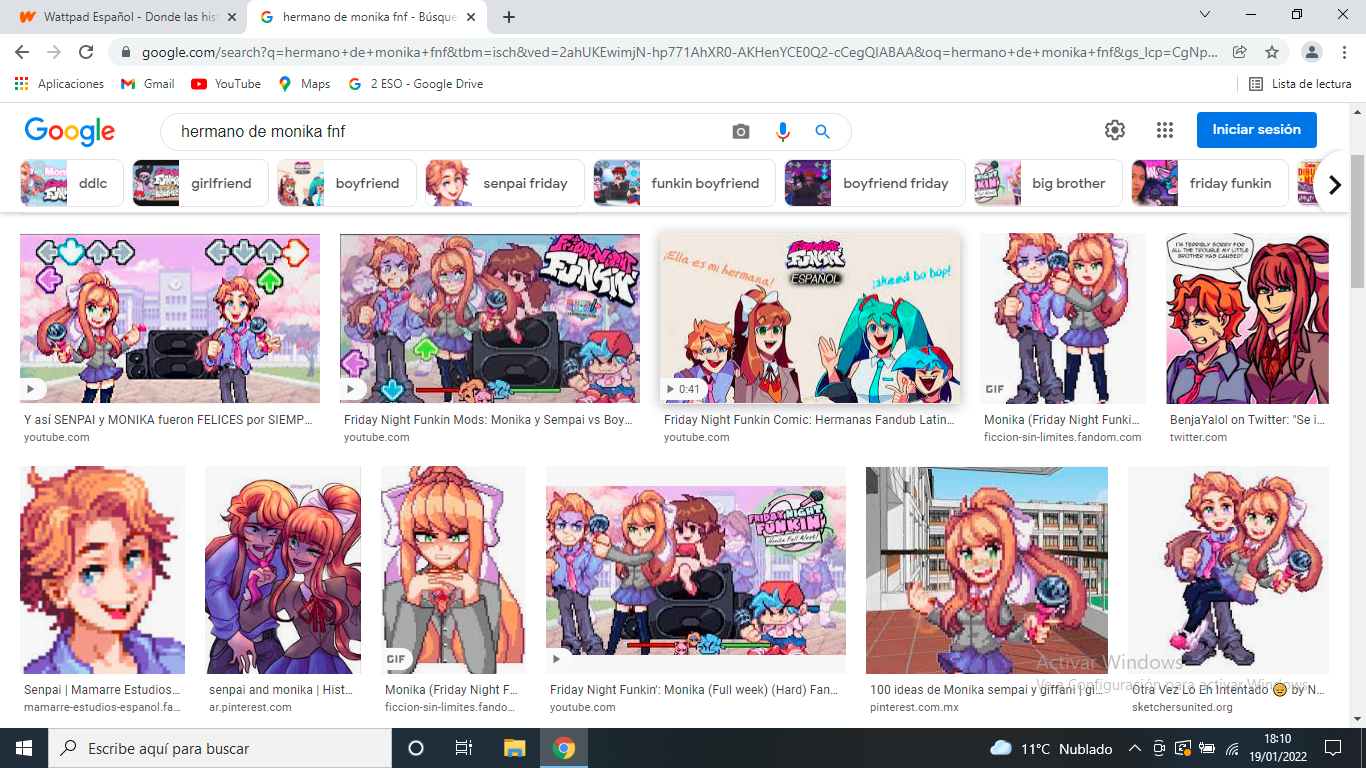Open the tab search chevron in title bar

[1205, 15]
